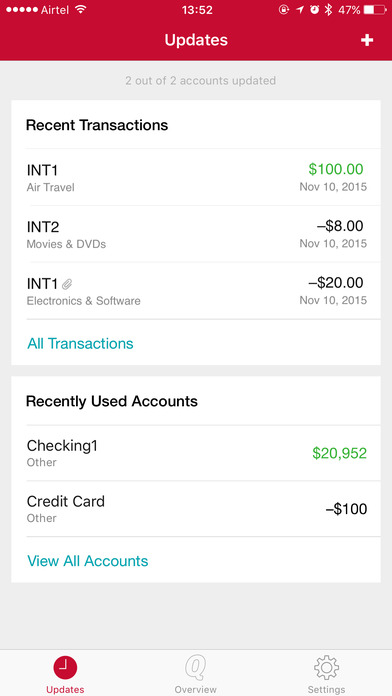The image size is (392, 696).
Task: Select the Overview tab label
Action: coord(196,689)
